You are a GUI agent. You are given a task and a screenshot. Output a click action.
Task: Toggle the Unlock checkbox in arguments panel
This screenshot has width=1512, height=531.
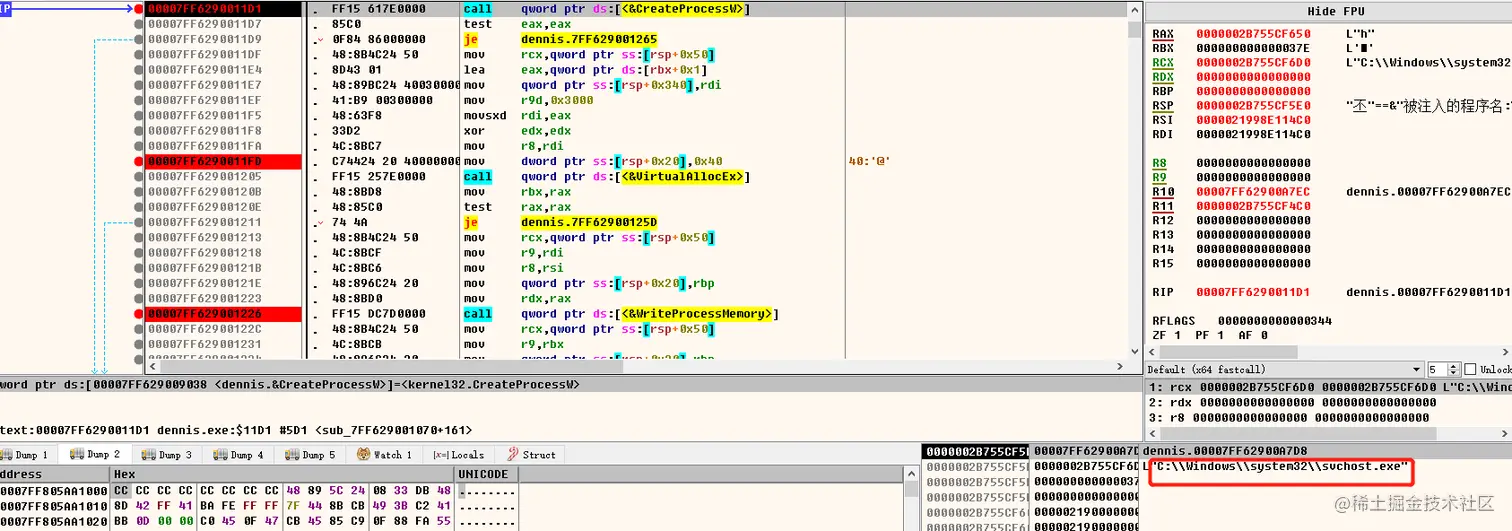1470,369
